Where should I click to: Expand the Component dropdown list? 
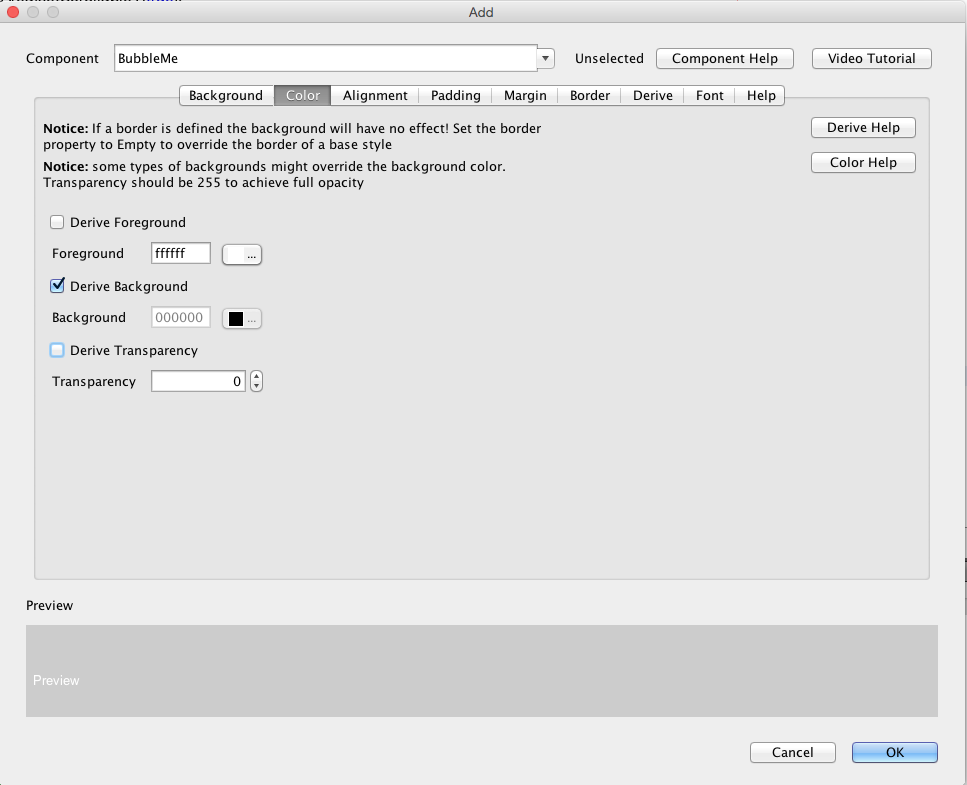coord(544,58)
